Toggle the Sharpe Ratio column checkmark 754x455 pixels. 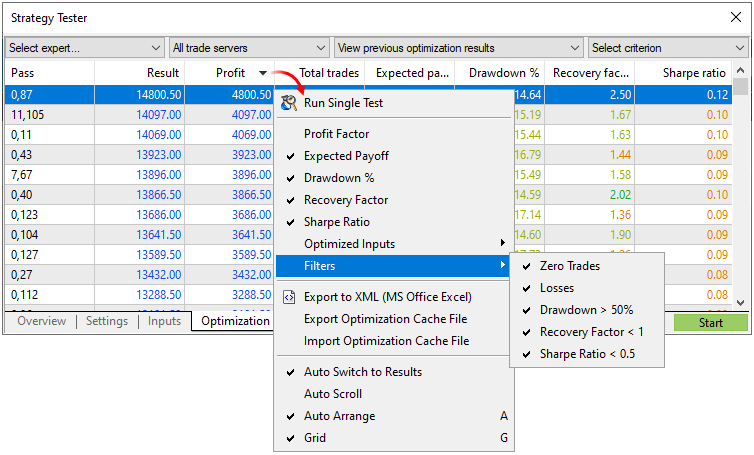click(290, 222)
